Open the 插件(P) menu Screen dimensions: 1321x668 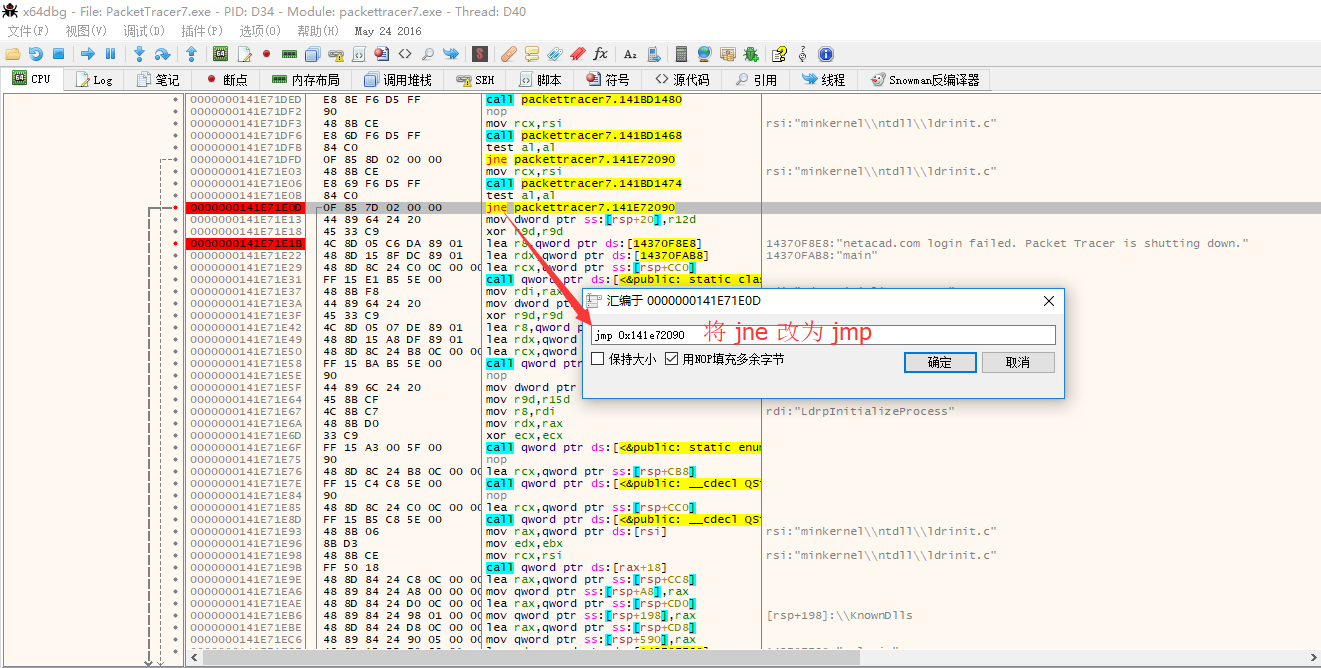point(201,31)
